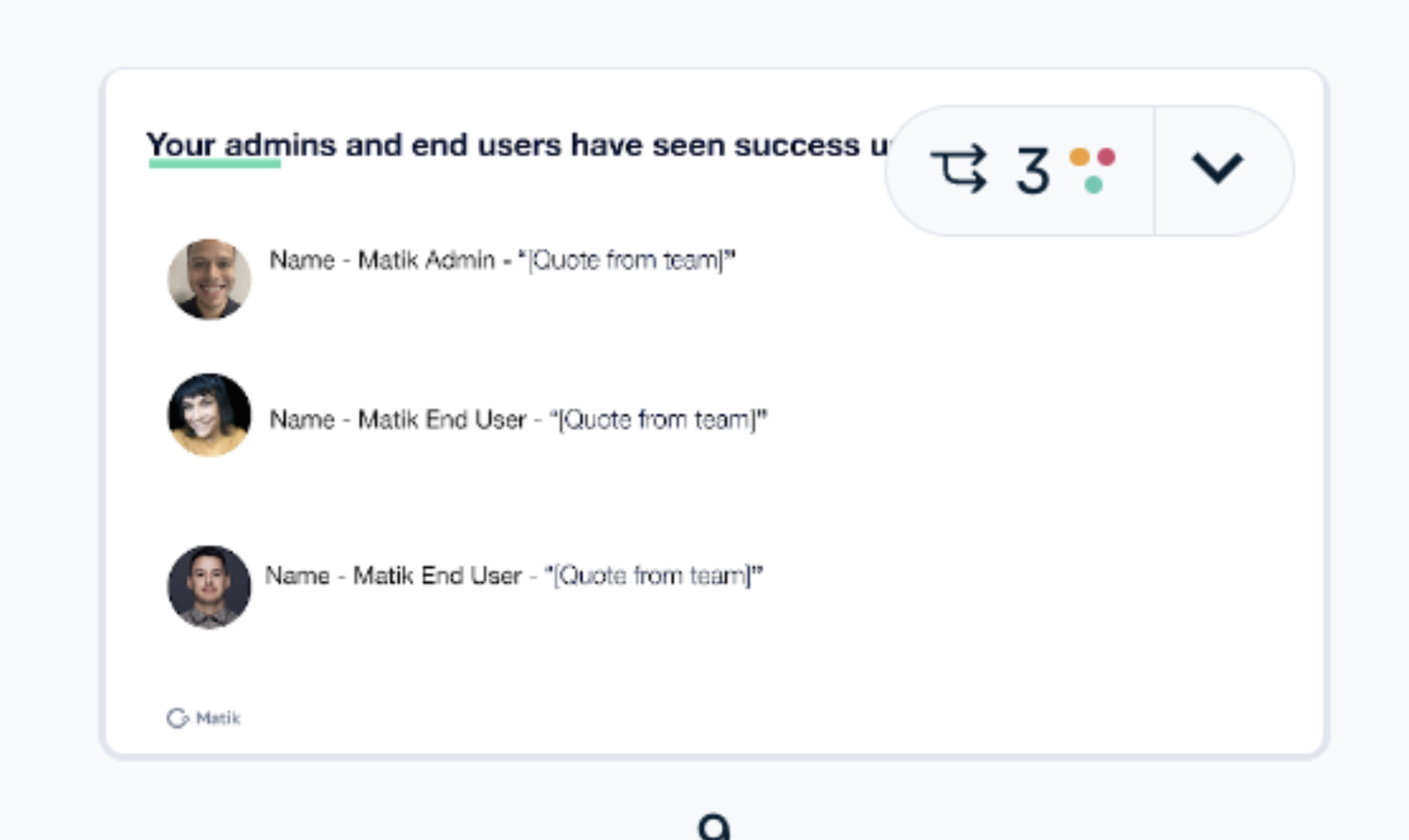
Task: Click the slide title about admins and end users
Action: pos(517,145)
